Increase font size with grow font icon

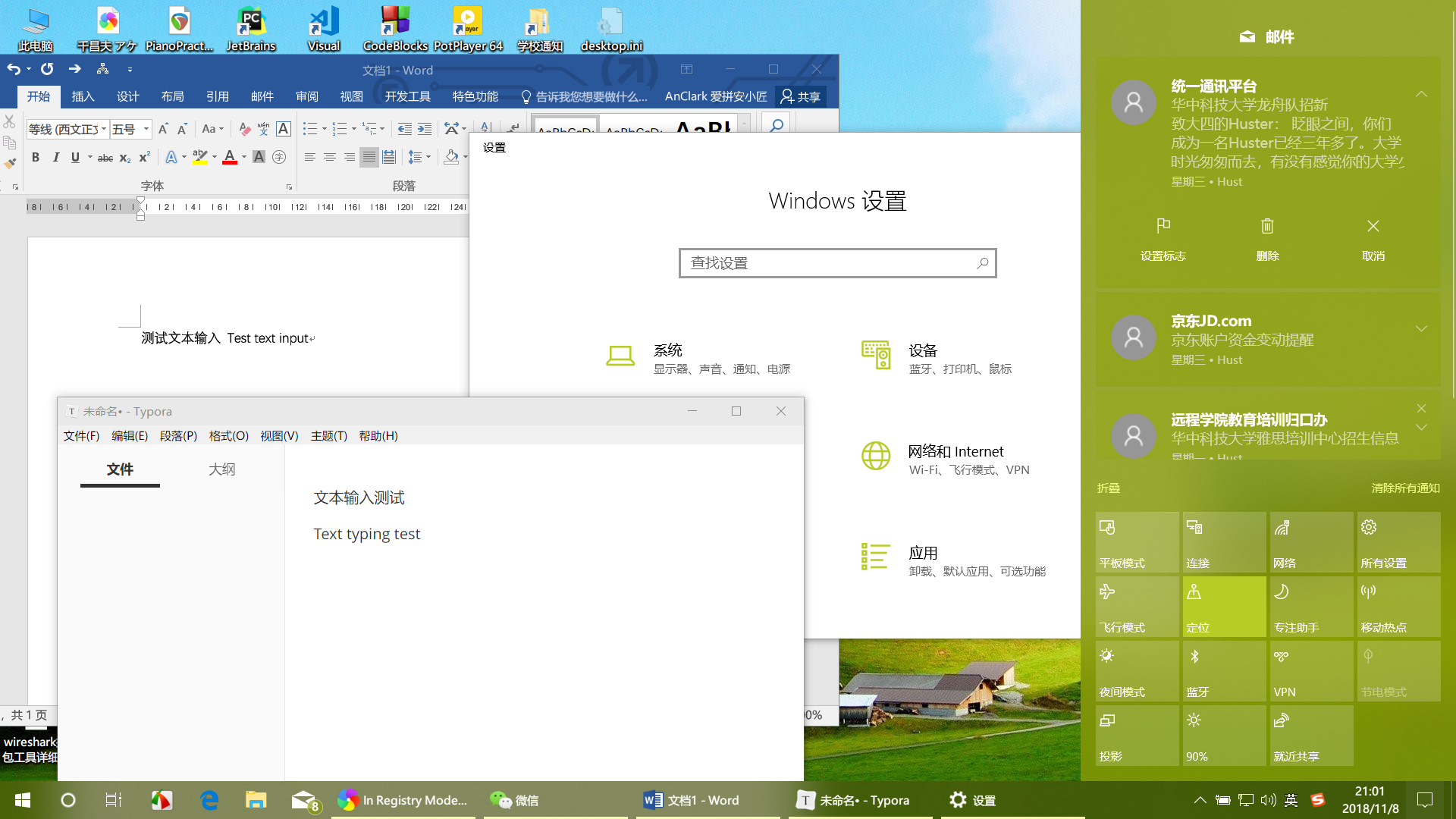(x=162, y=129)
